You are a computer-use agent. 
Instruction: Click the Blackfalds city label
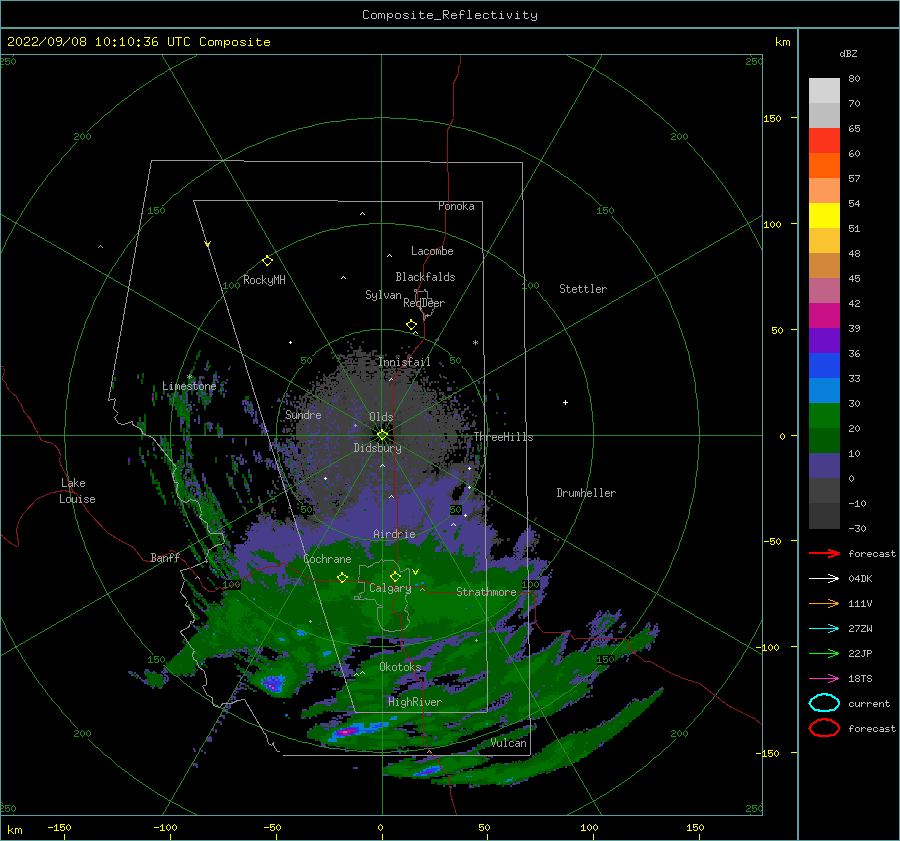point(425,277)
